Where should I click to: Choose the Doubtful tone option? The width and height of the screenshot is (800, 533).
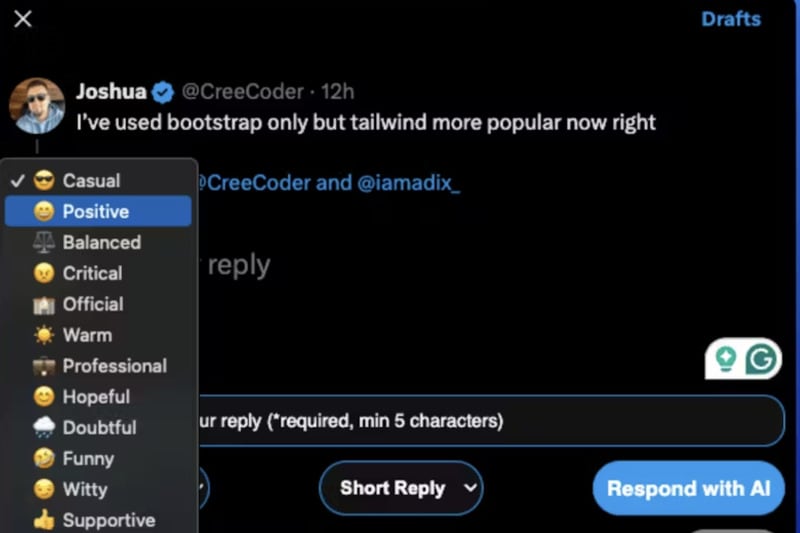(99, 428)
